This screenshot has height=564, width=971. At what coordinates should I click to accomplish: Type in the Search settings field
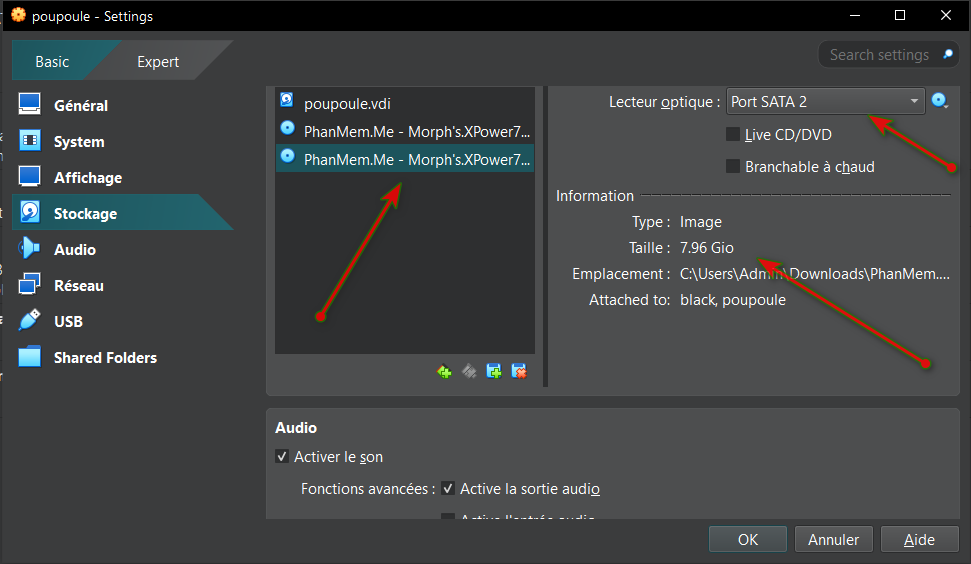tap(878, 55)
